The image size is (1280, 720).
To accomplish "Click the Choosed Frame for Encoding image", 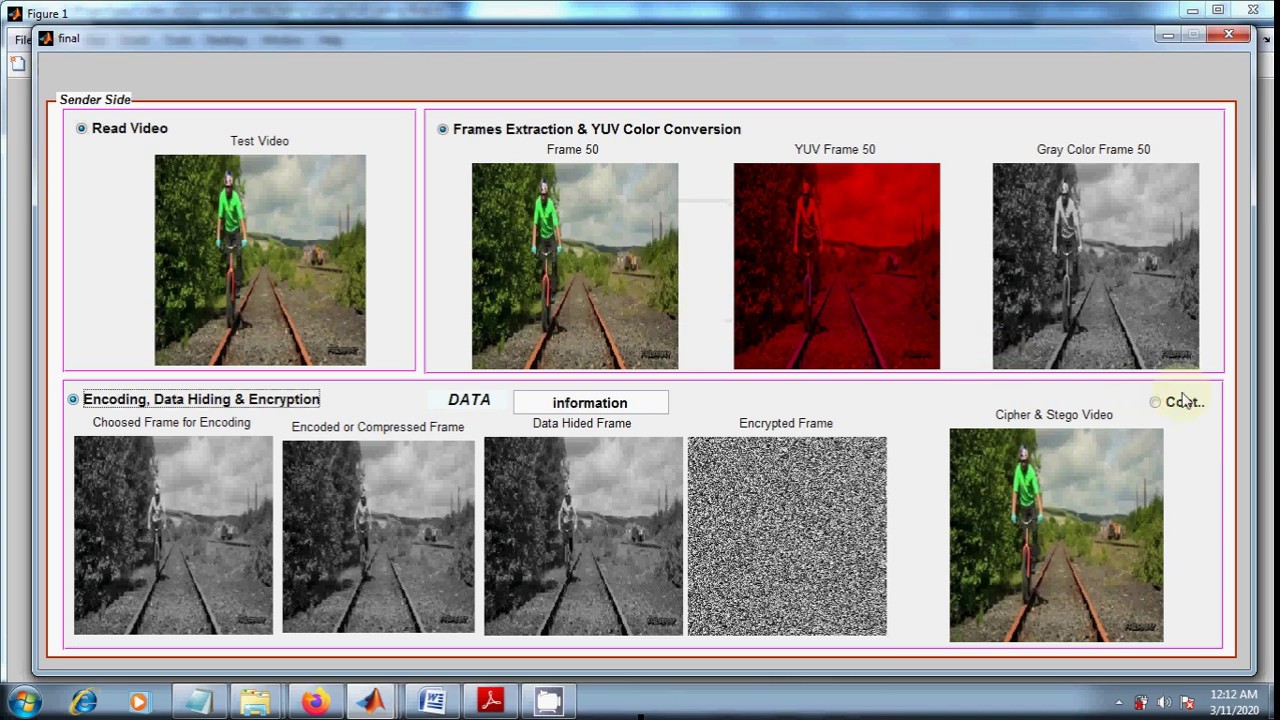I will click(173, 535).
